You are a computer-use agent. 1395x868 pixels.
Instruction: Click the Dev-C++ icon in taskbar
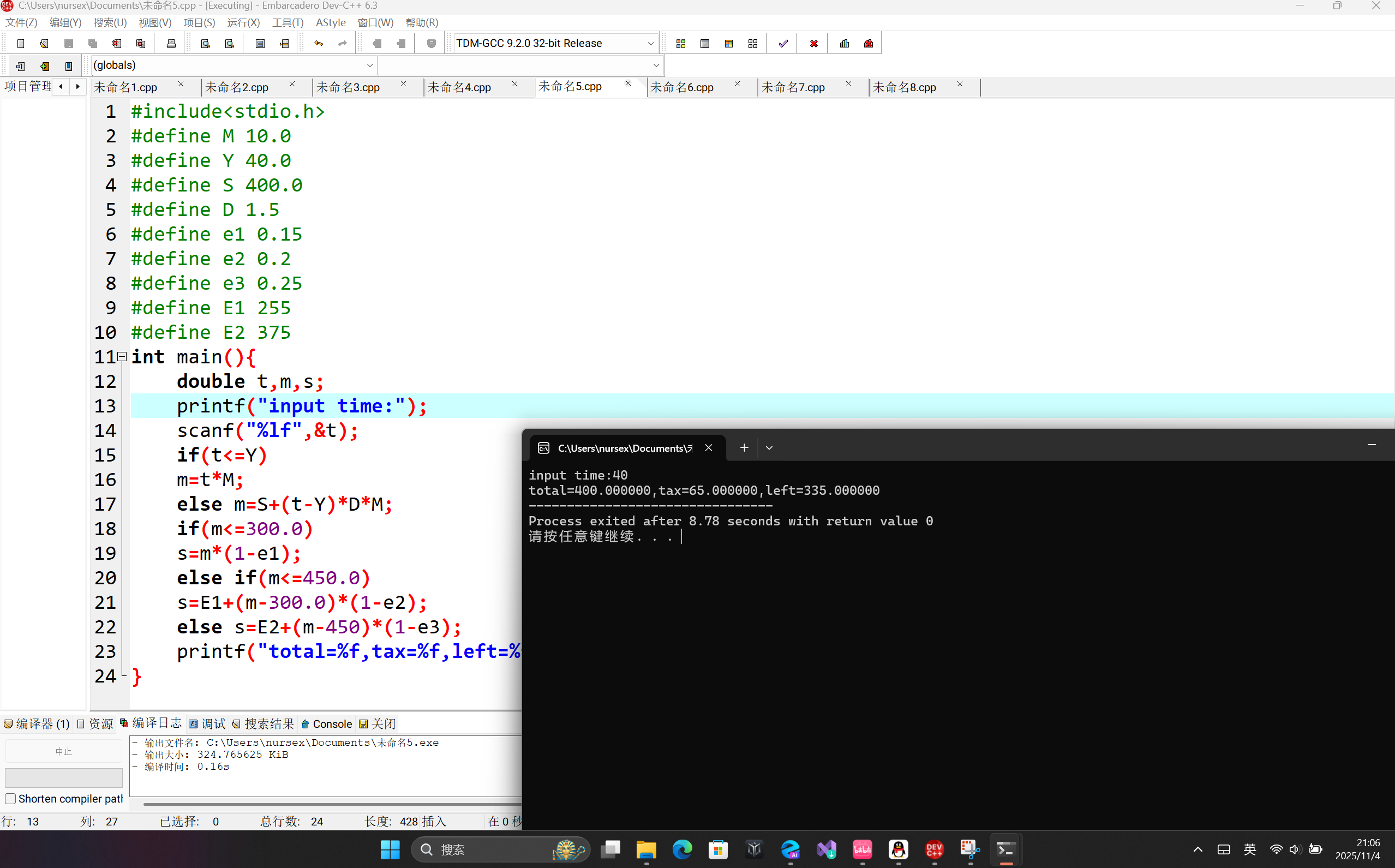coord(934,849)
